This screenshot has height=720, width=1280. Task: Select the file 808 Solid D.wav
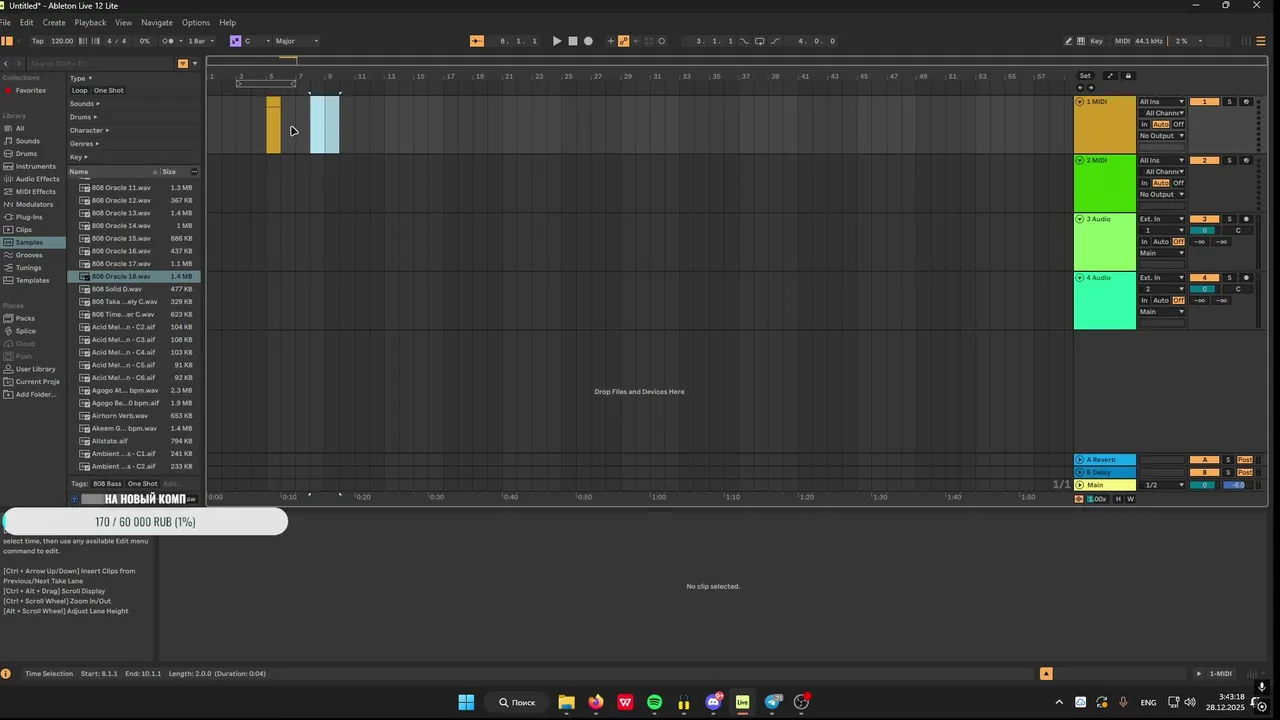[x=116, y=289]
